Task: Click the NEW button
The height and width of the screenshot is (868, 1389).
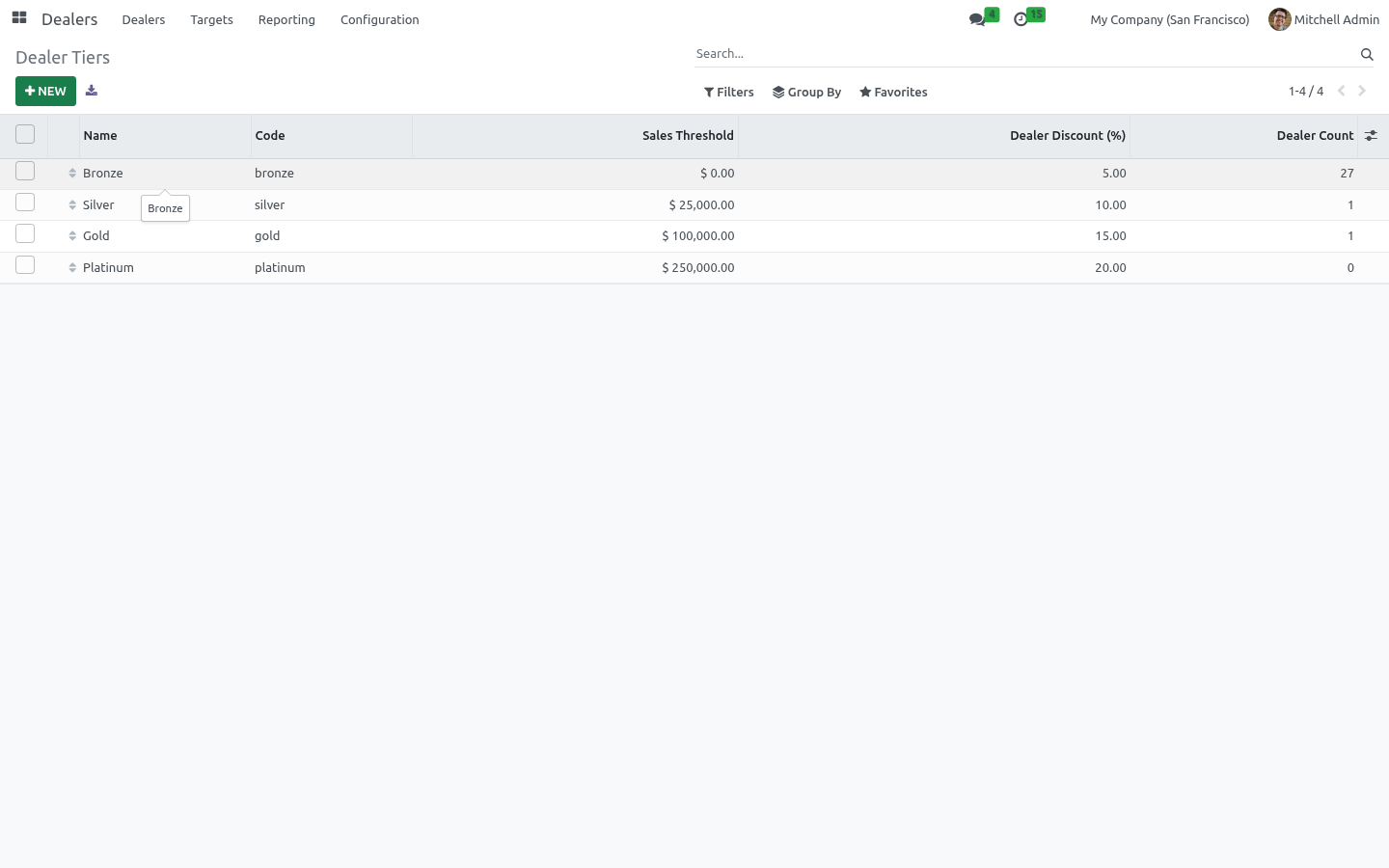Action: (45, 91)
